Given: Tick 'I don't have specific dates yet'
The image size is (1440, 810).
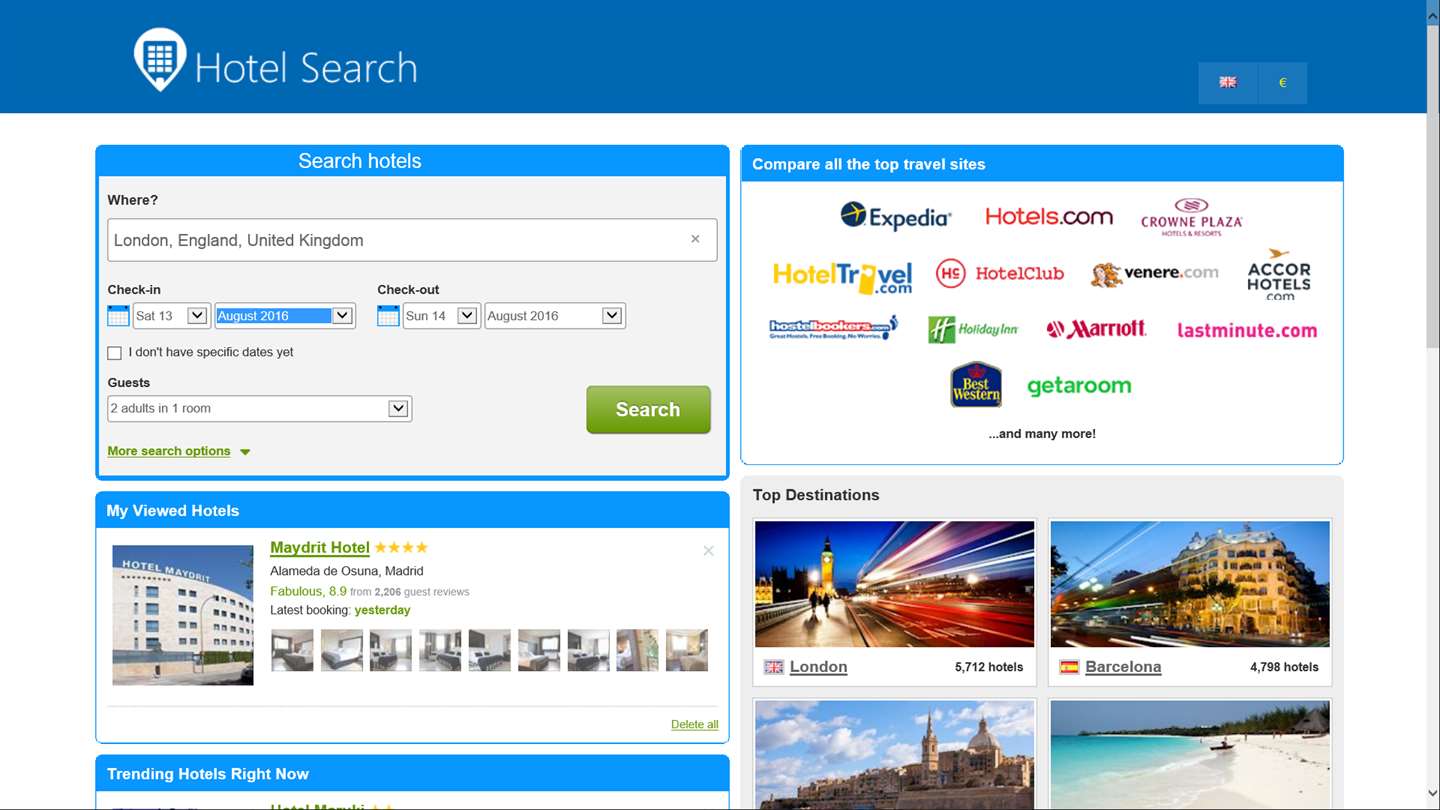Looking at the screenshot, I should [x=114, y=353].
